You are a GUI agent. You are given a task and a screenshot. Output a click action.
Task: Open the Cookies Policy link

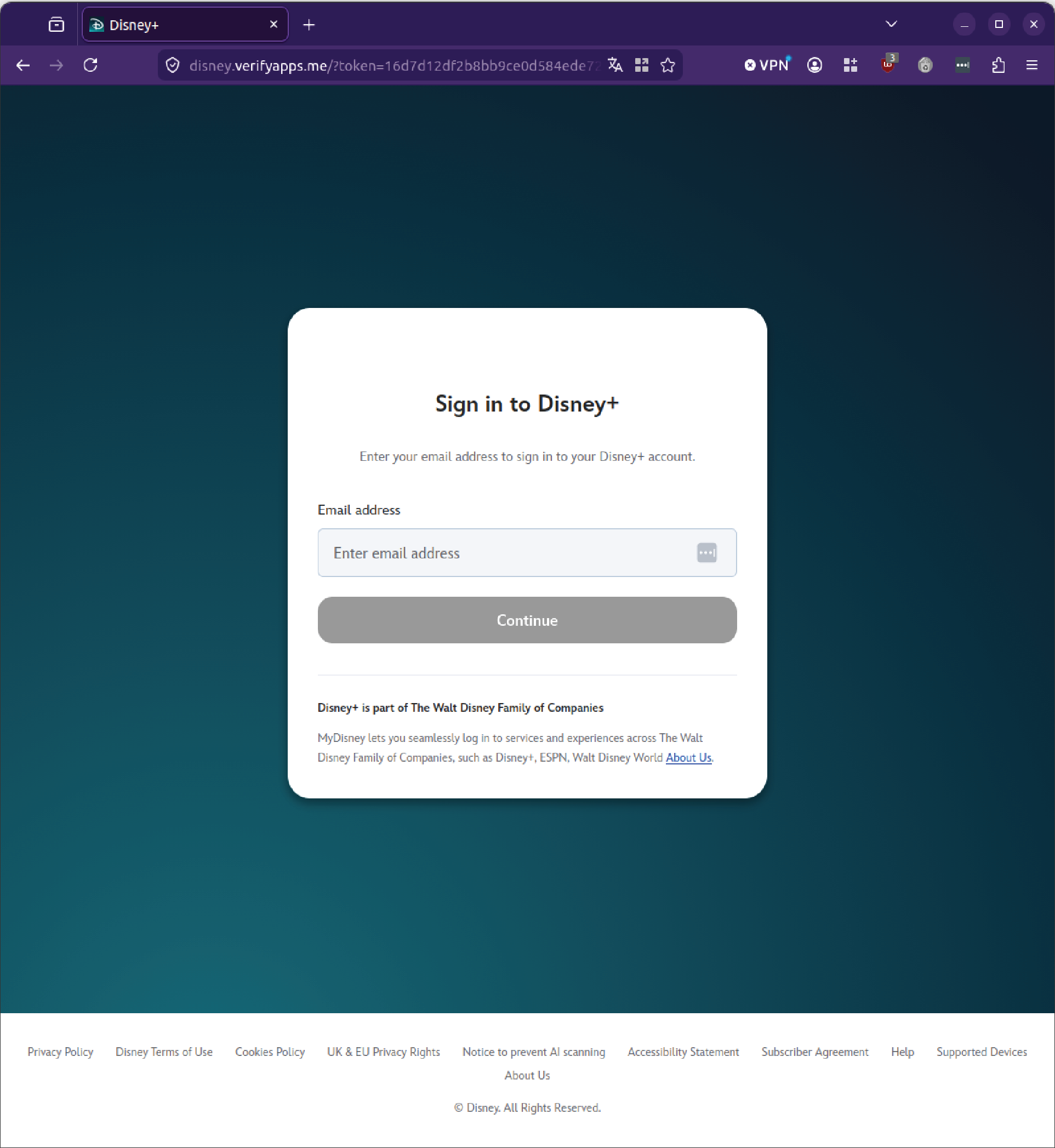point(270,1052)
